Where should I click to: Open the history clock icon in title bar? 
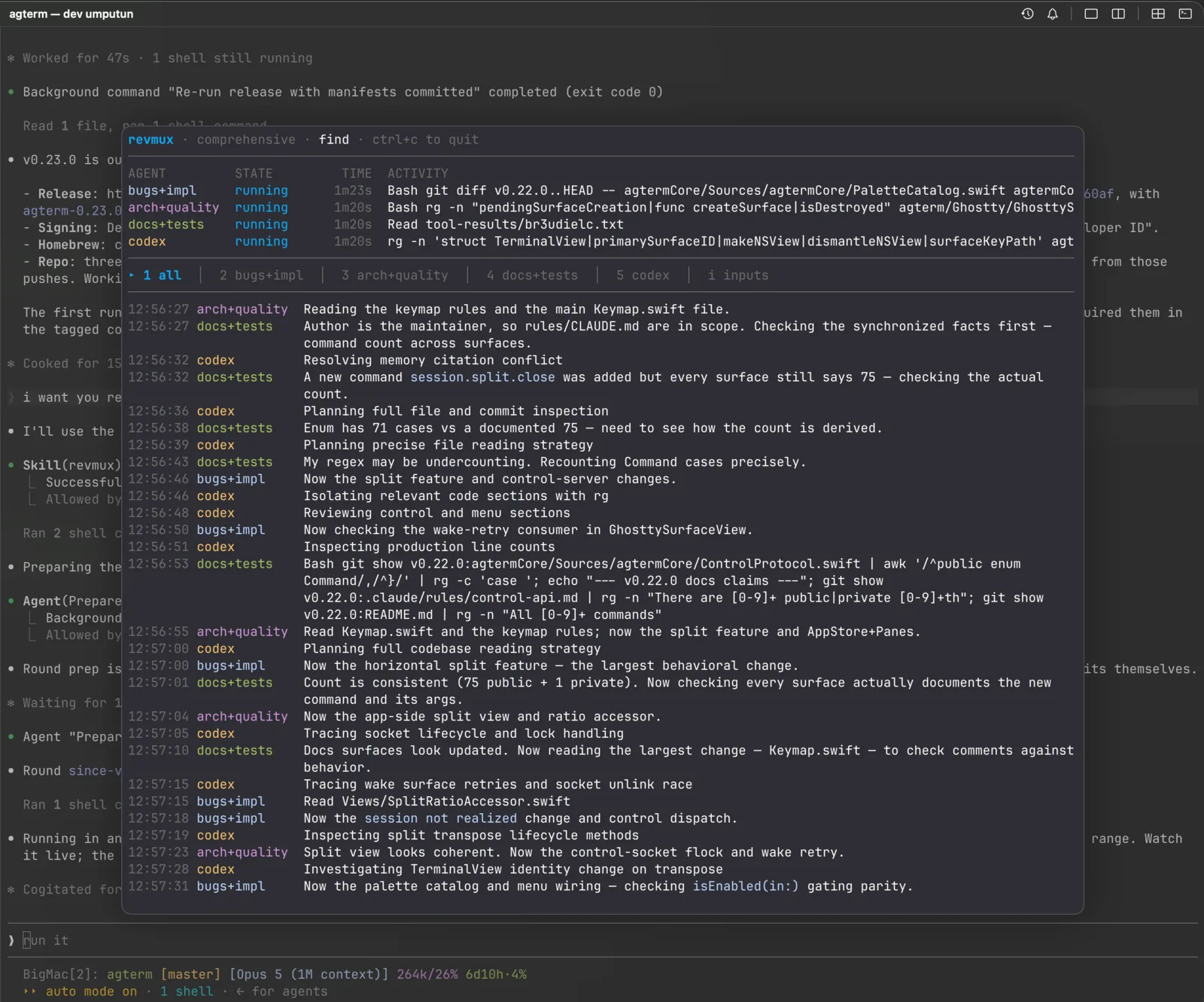(x=1027, y=14)
